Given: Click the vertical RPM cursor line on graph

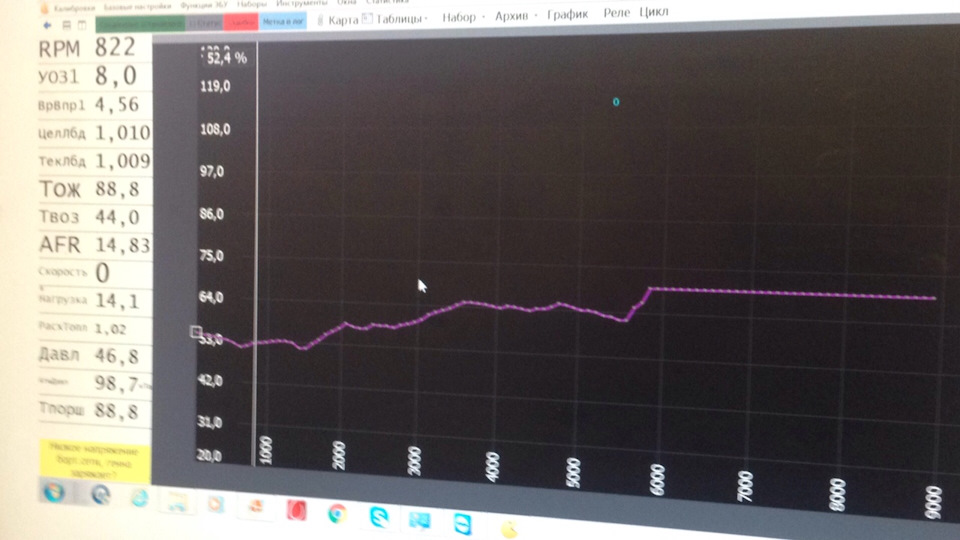Looking at the screenshot, I should click(x=257, y=250).
